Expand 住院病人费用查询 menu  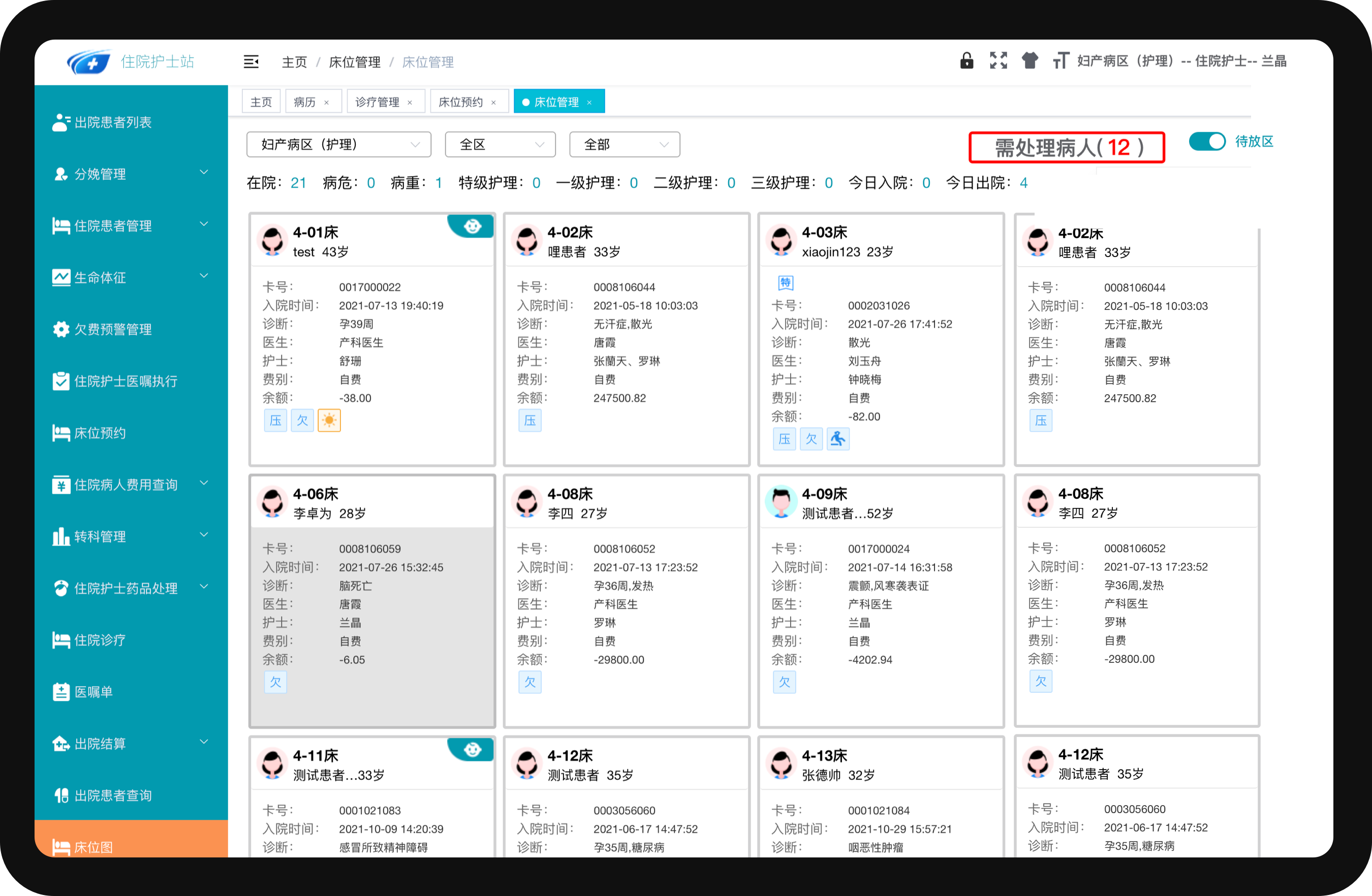(x=132, y=485)
